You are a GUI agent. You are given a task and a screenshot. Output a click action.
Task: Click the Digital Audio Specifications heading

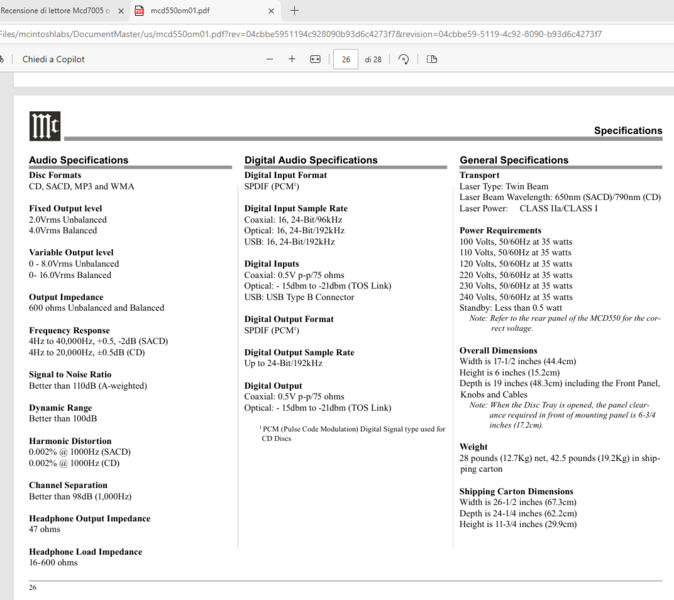tap(311, 160)
